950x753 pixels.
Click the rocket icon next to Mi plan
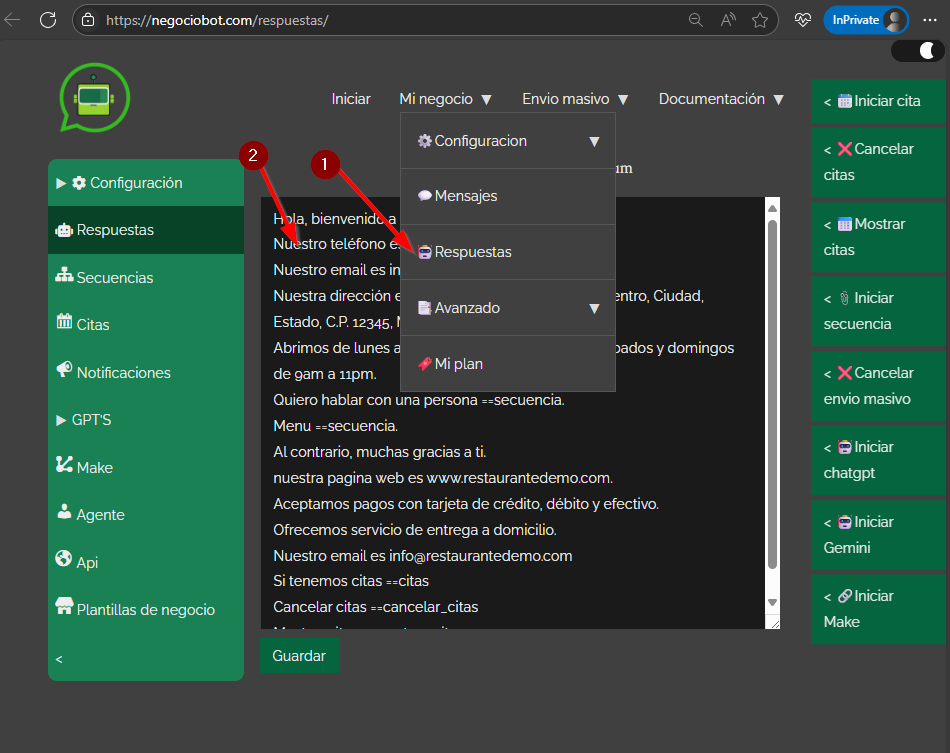425,363
